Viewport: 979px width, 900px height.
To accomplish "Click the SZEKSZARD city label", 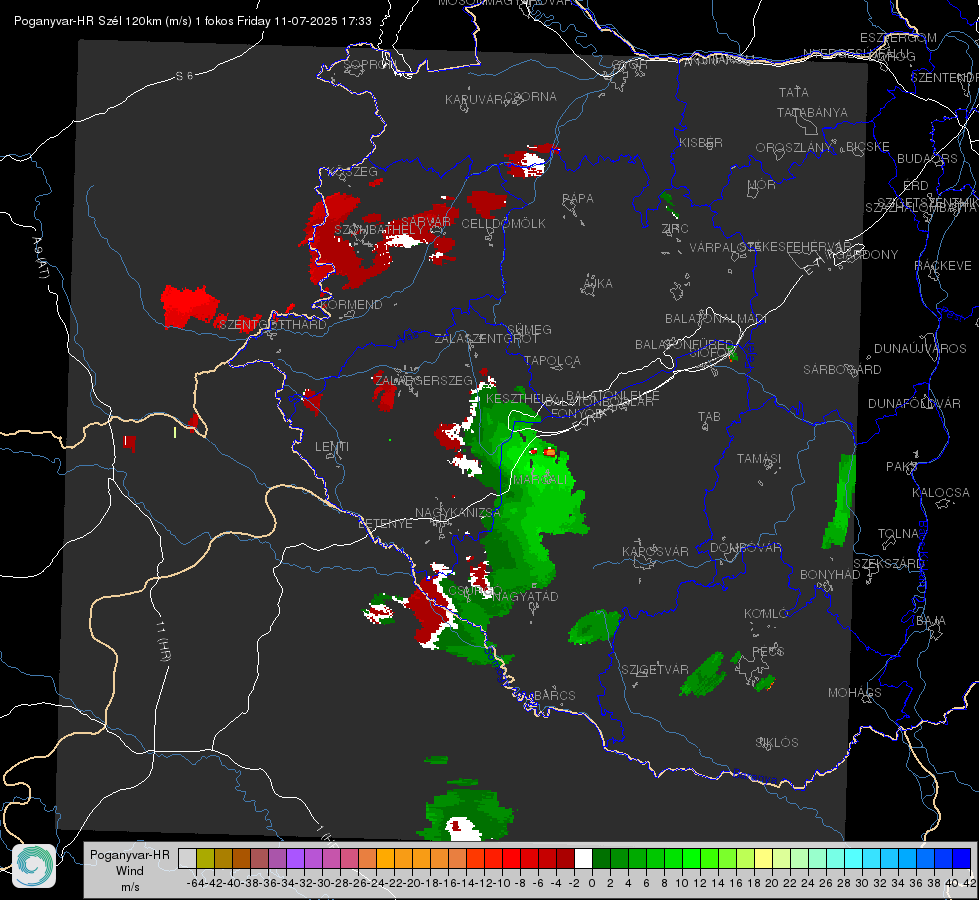I will tap(888, 563).
